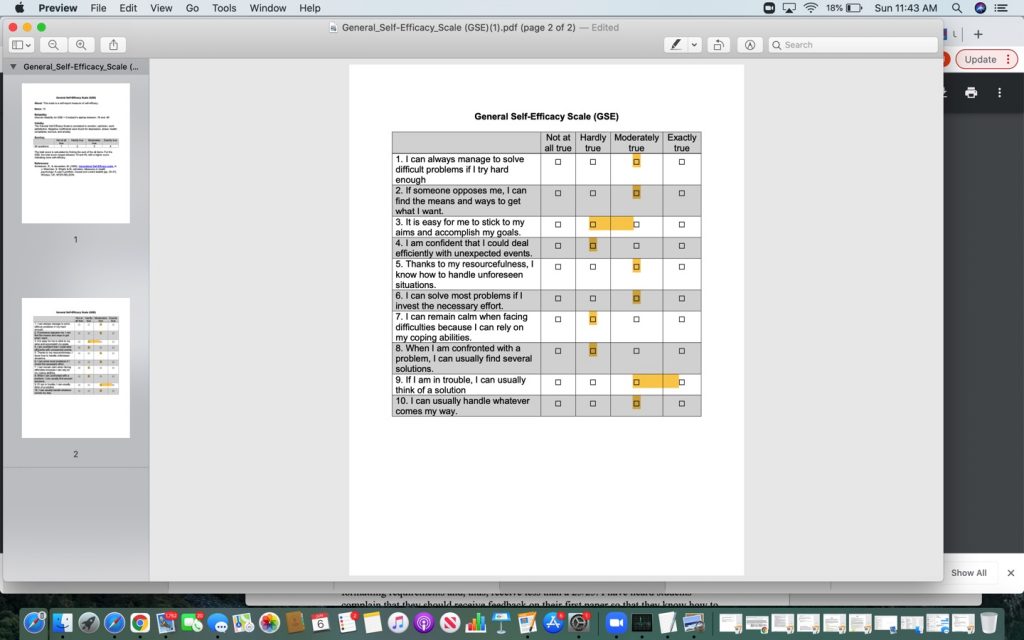Open the Preview application menu
The image size is (1024, 640).
[57, 8]
